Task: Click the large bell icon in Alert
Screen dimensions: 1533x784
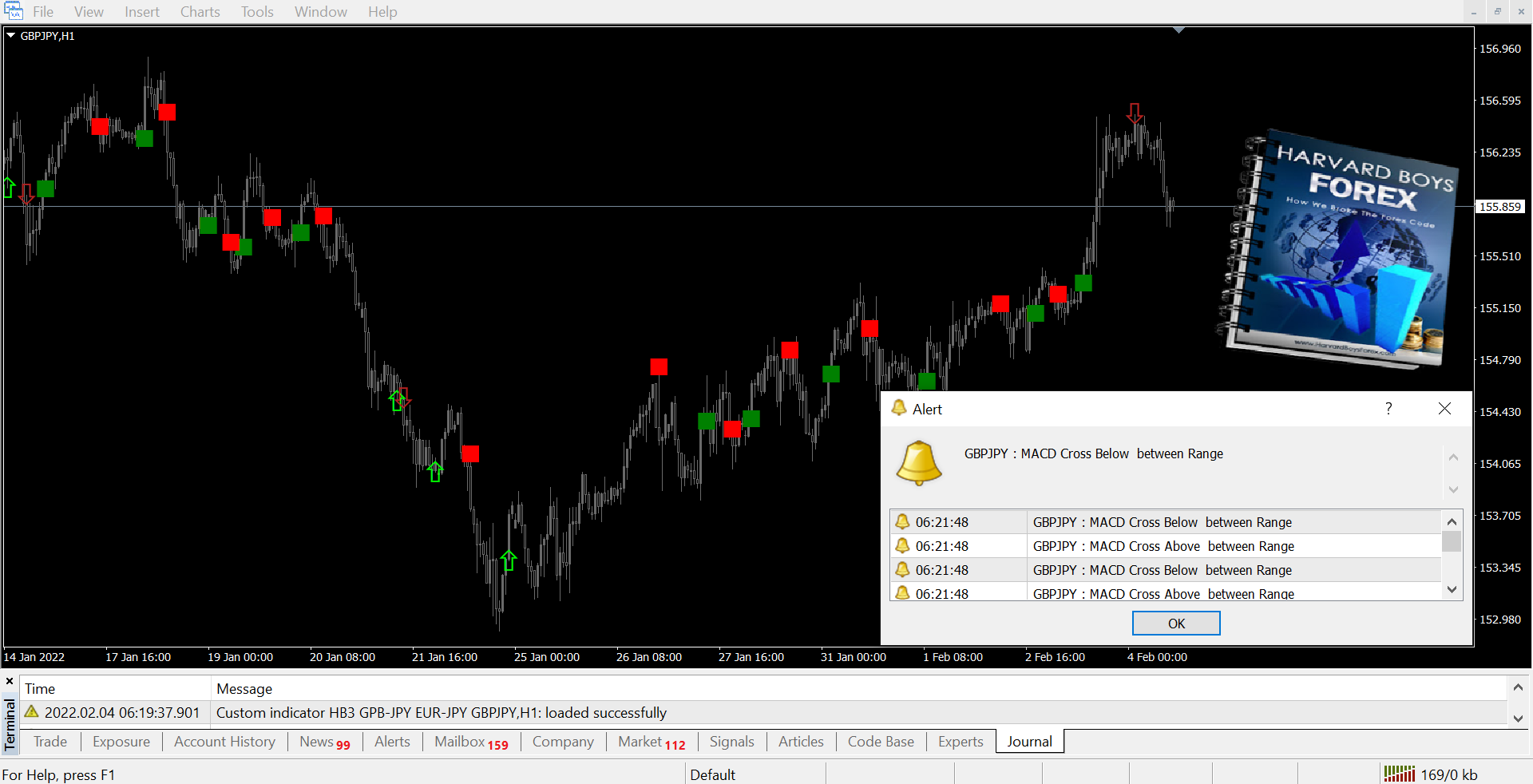Action: coord(919,463)
